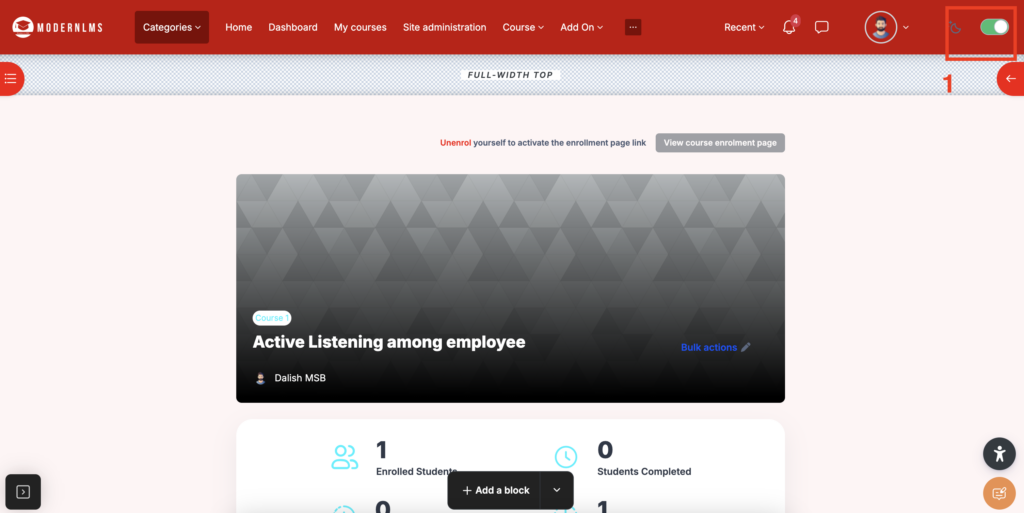Click the three-dots more menu icon
This screenshot has height=513, width=1024.
point(633,27)
